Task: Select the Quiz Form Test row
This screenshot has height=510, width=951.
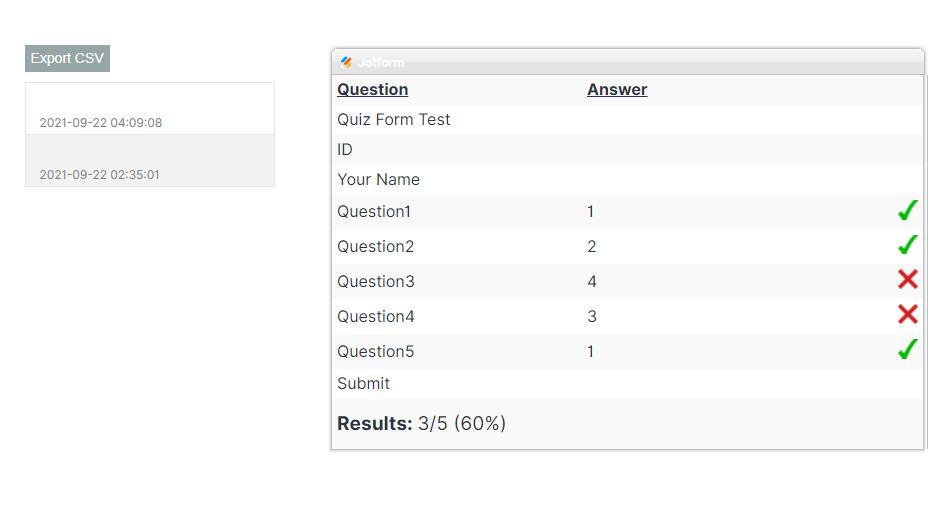Action: pyautogui.click(x=394, y=120)
